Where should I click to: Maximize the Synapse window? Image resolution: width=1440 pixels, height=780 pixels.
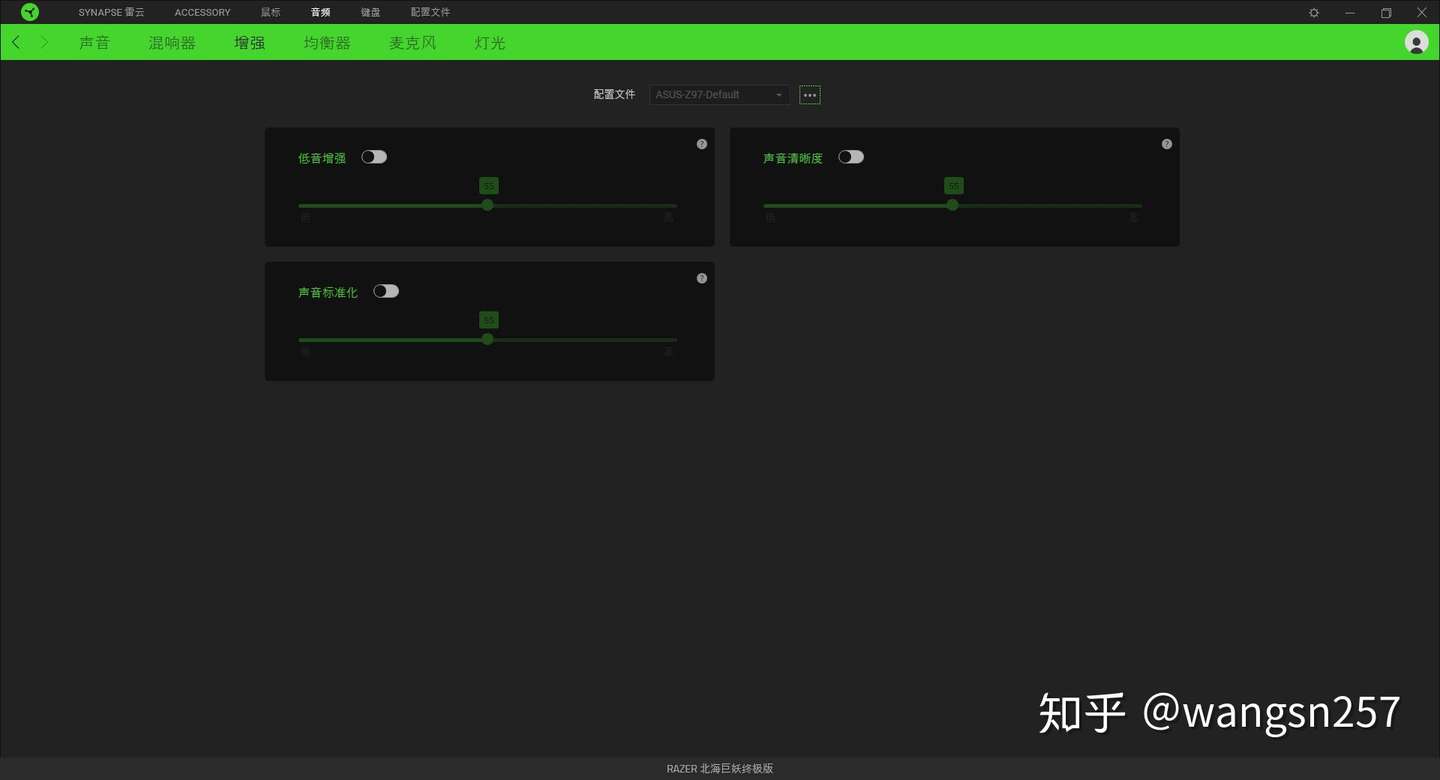coord(1386,12)
